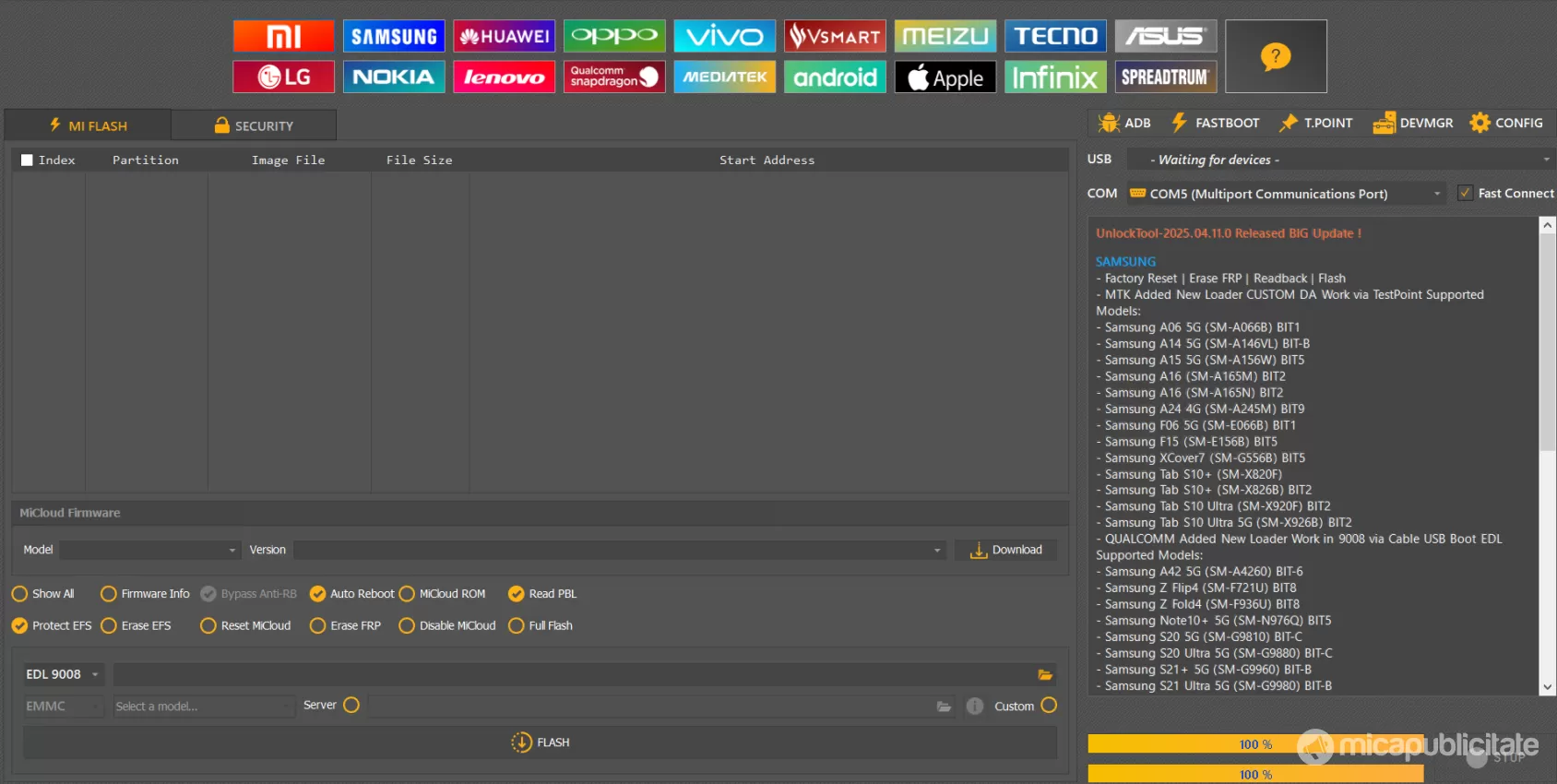Select the Samsung brand logo

point(394,36)
